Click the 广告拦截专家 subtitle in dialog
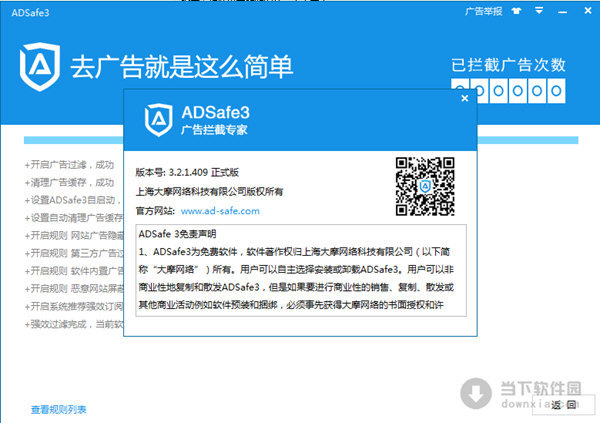 click(x=214, y=130)
